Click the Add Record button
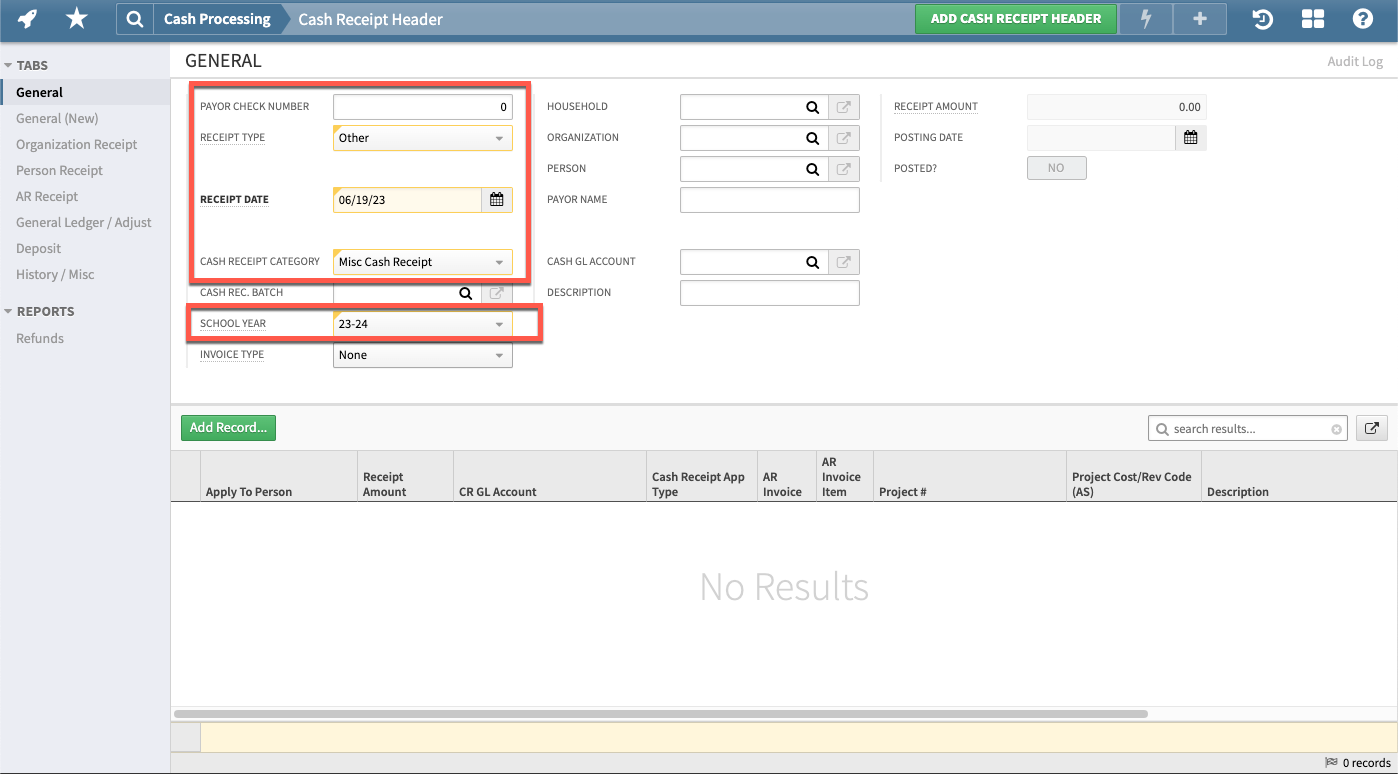Viewport: 1398px width, 774px height. [228, 427]
